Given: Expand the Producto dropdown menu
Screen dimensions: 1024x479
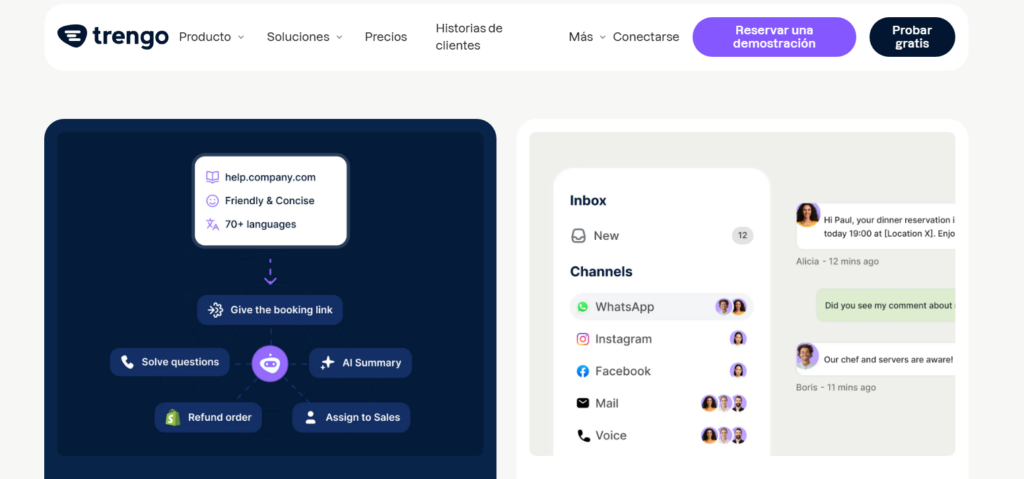Looking at the screenshot, I should (211, 37).
